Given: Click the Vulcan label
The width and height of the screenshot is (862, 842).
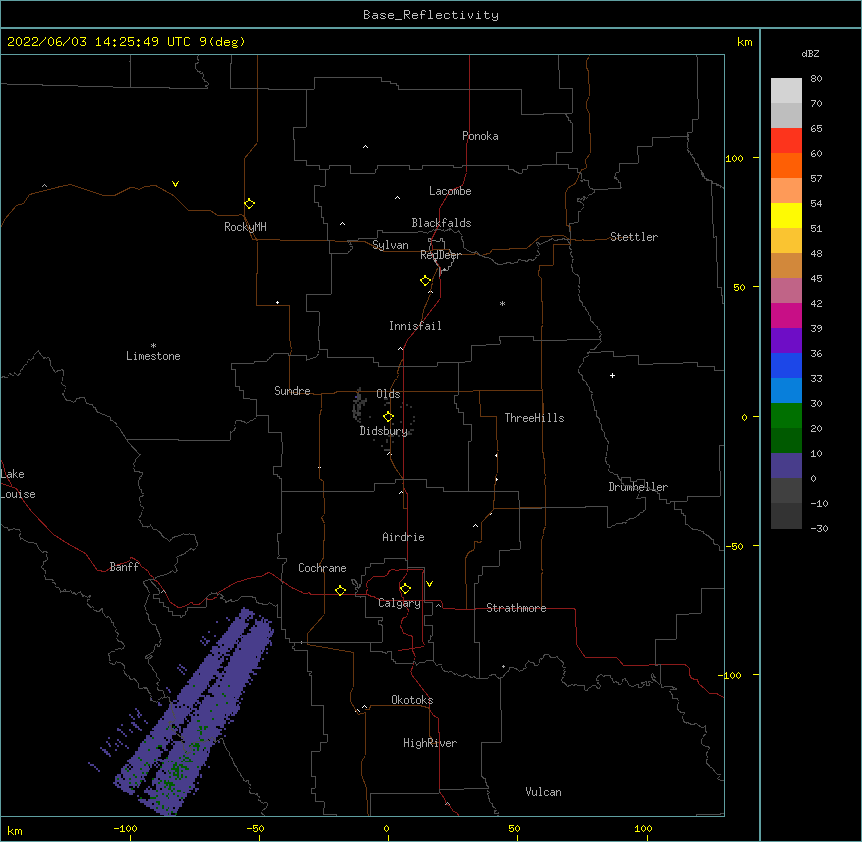Looking at the screenshot, I should point(543,792).
